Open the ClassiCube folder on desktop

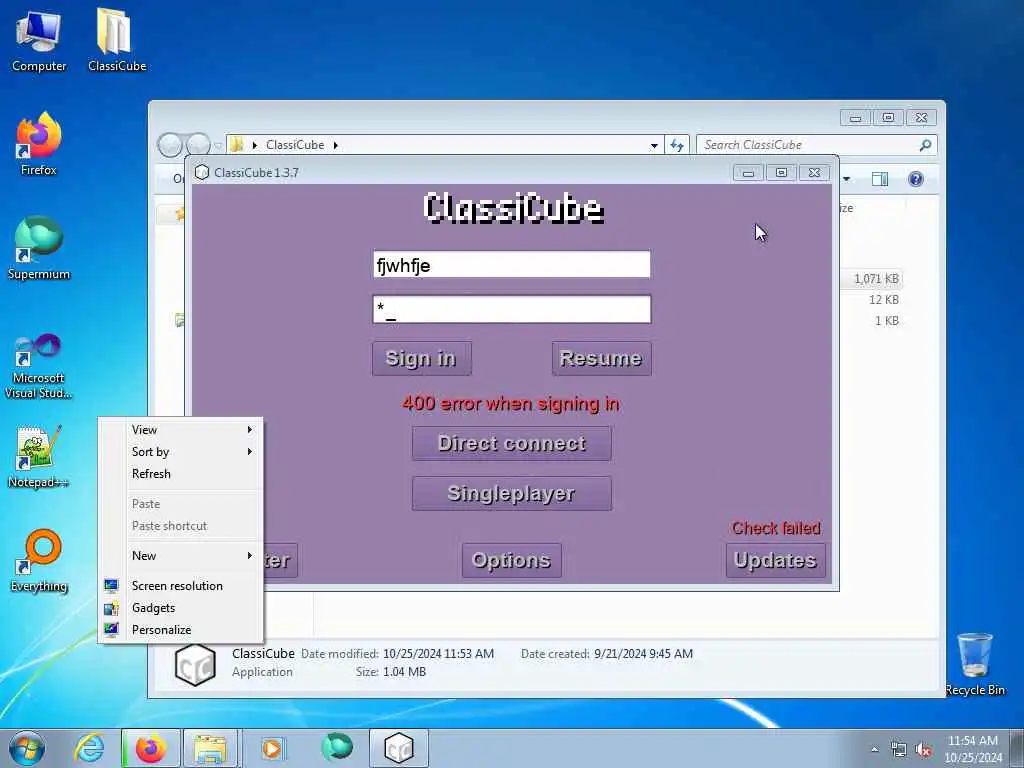point(116,40)
